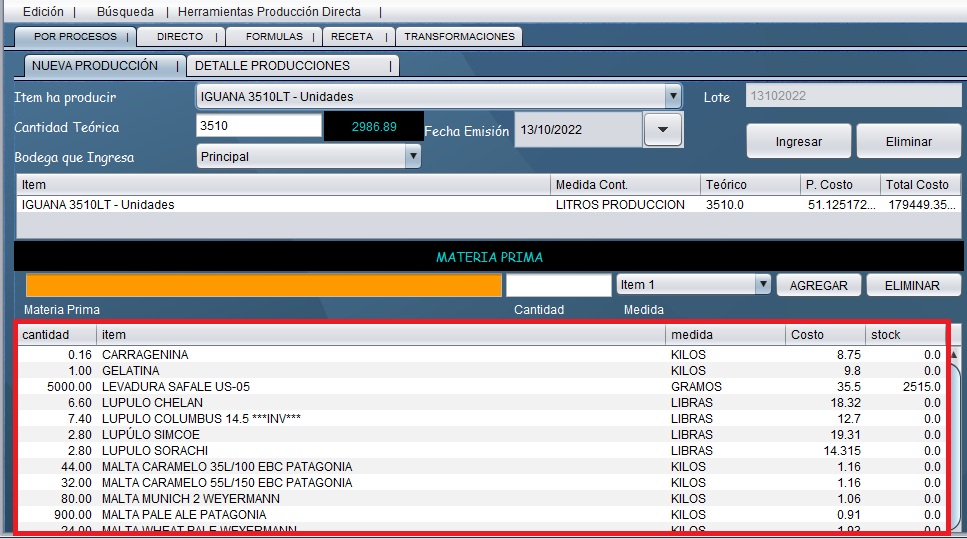Viewport: 967px width, 539px height.
Task: Click the Ingresar button
Action: point(798,142)
